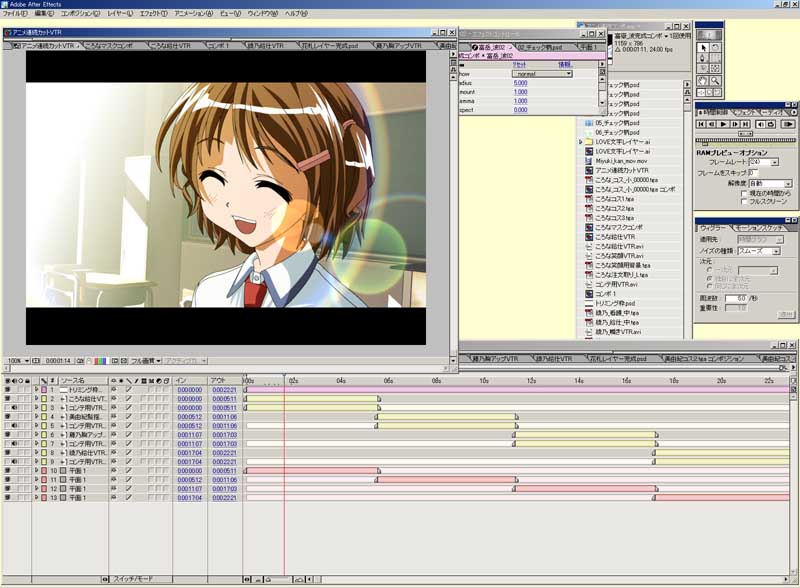The height and width of the screenshot is (588, 800).
Task: Hide video of layer 1 トリミング枠
Action: point(7,390)
